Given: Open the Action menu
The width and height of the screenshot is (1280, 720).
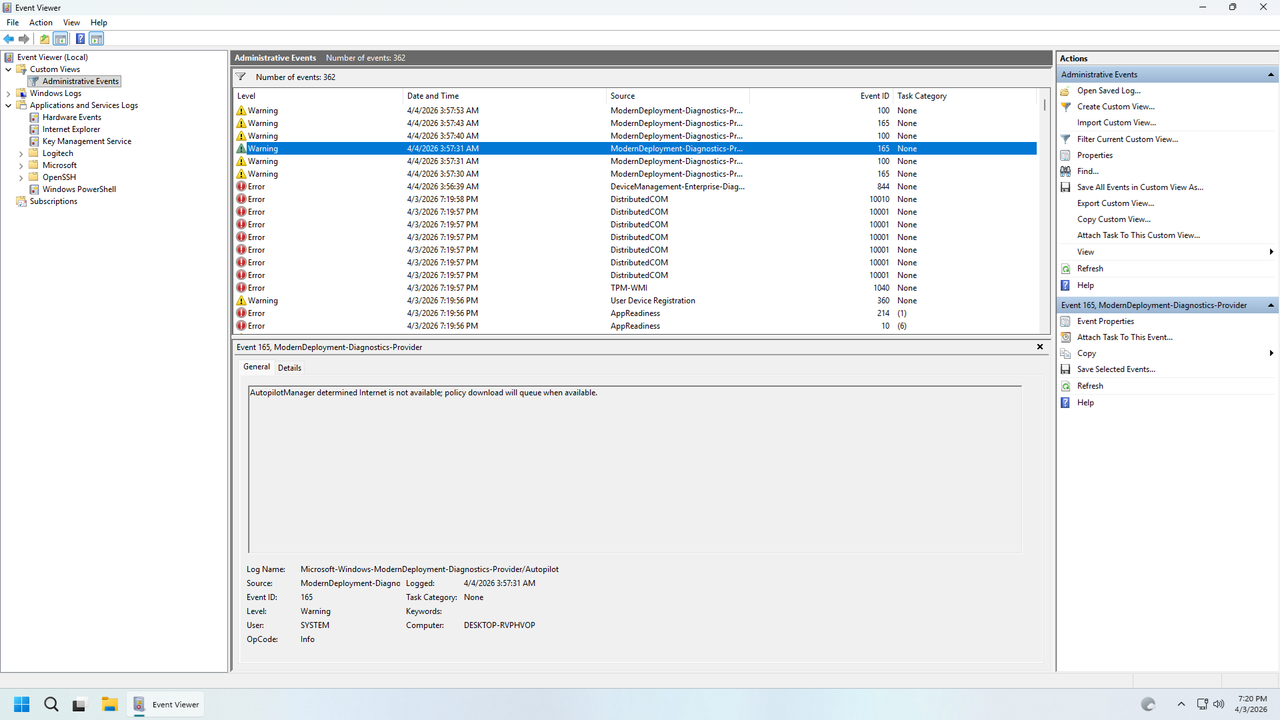Looking at the screenshot, I should (41, 22).
